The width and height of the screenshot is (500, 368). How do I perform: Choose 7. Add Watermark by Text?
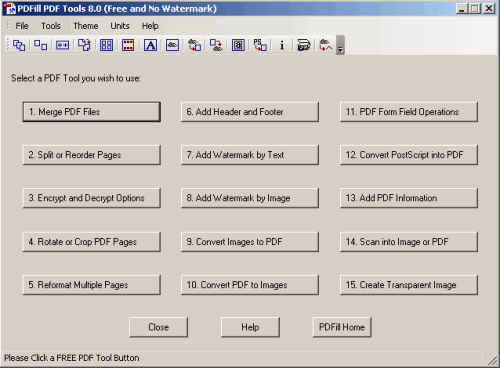[x=250, y=155]
